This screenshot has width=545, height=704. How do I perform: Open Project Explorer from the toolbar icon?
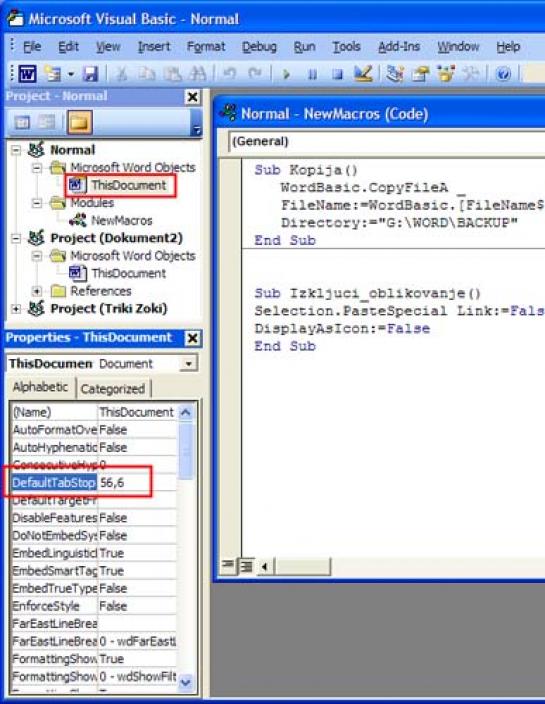coord(395,73)
